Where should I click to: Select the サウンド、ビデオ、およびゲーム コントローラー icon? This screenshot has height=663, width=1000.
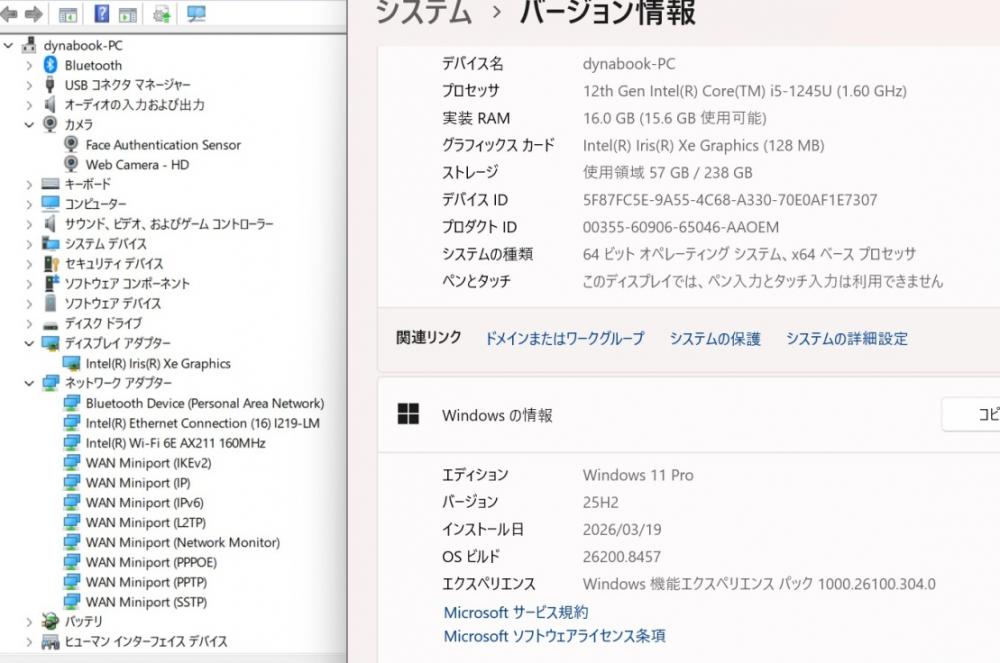pyautogui.click(x=50, y=224)
